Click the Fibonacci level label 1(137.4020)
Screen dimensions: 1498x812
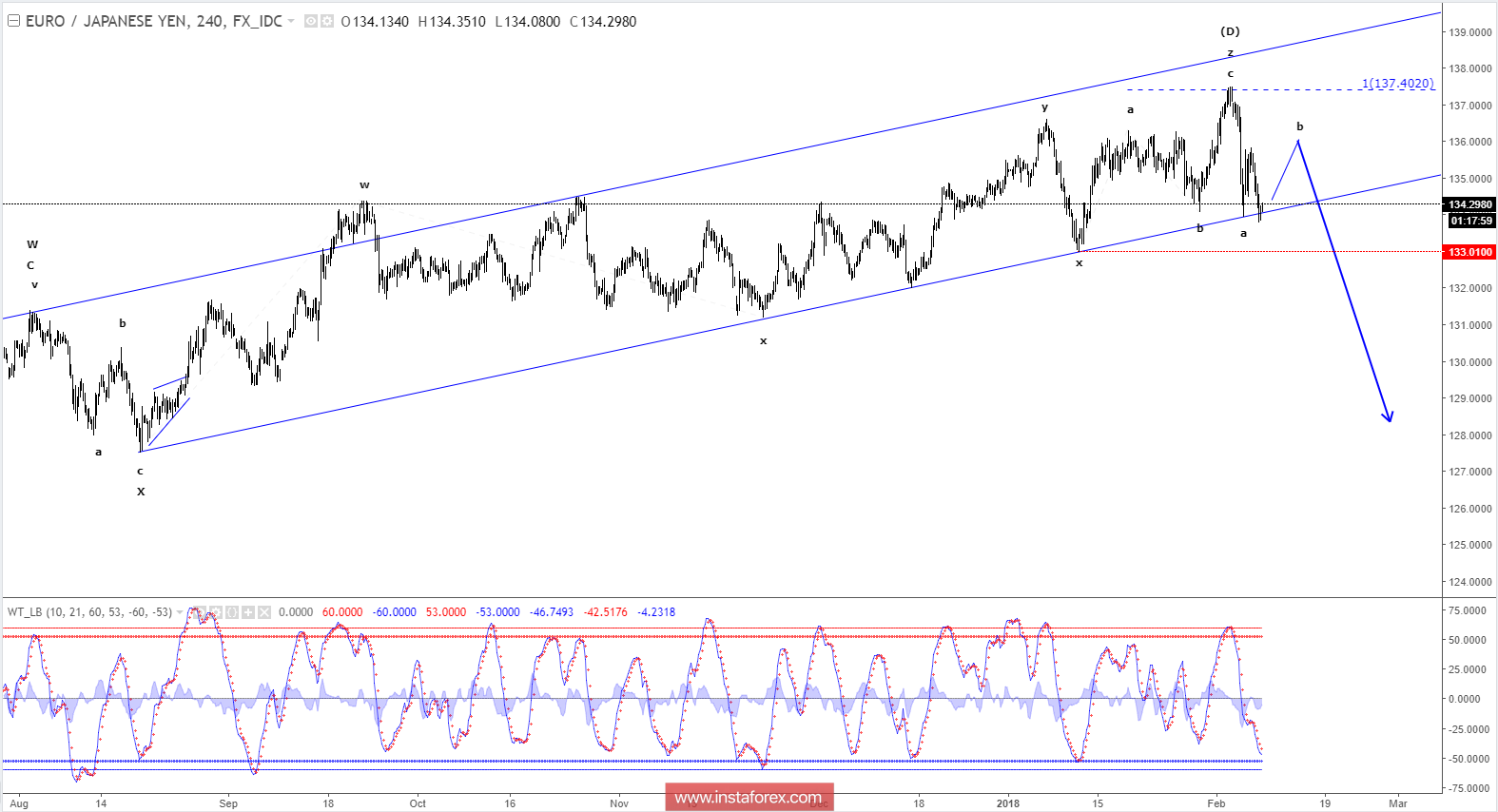click(x=1398, y=84)
